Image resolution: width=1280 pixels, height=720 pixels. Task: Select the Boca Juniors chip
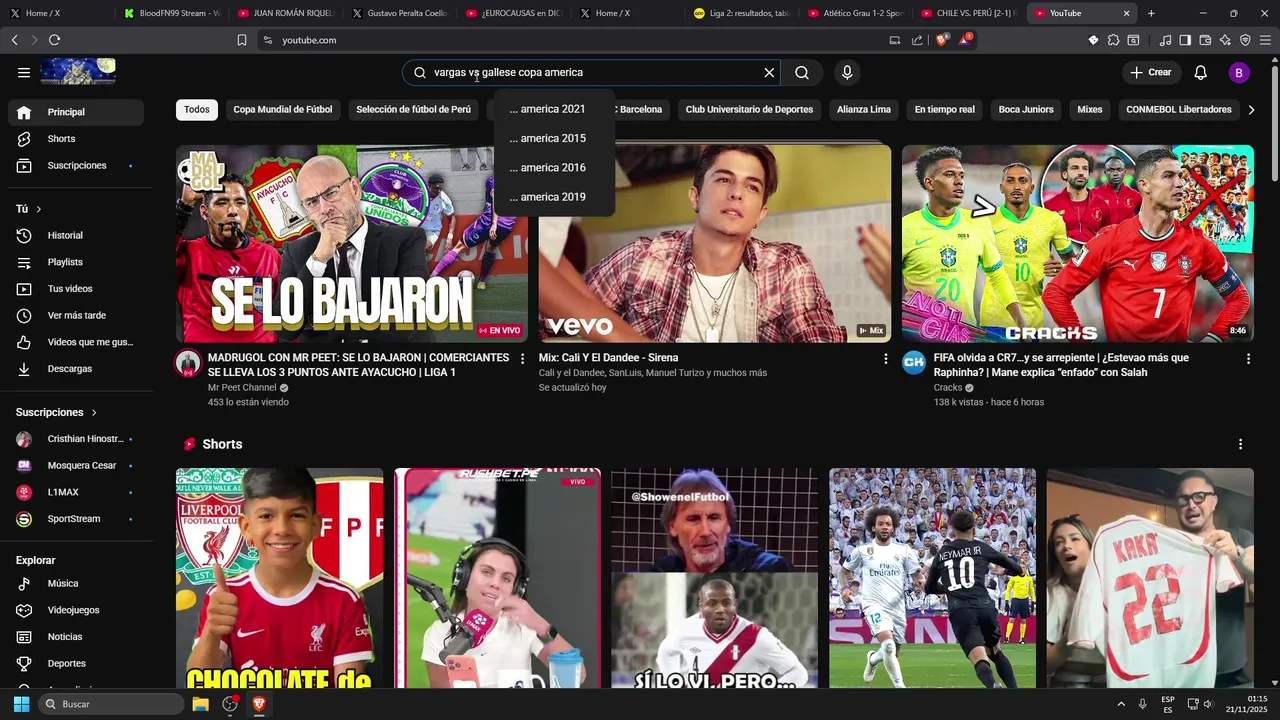pyautogui.click(x=1026, y=110)
